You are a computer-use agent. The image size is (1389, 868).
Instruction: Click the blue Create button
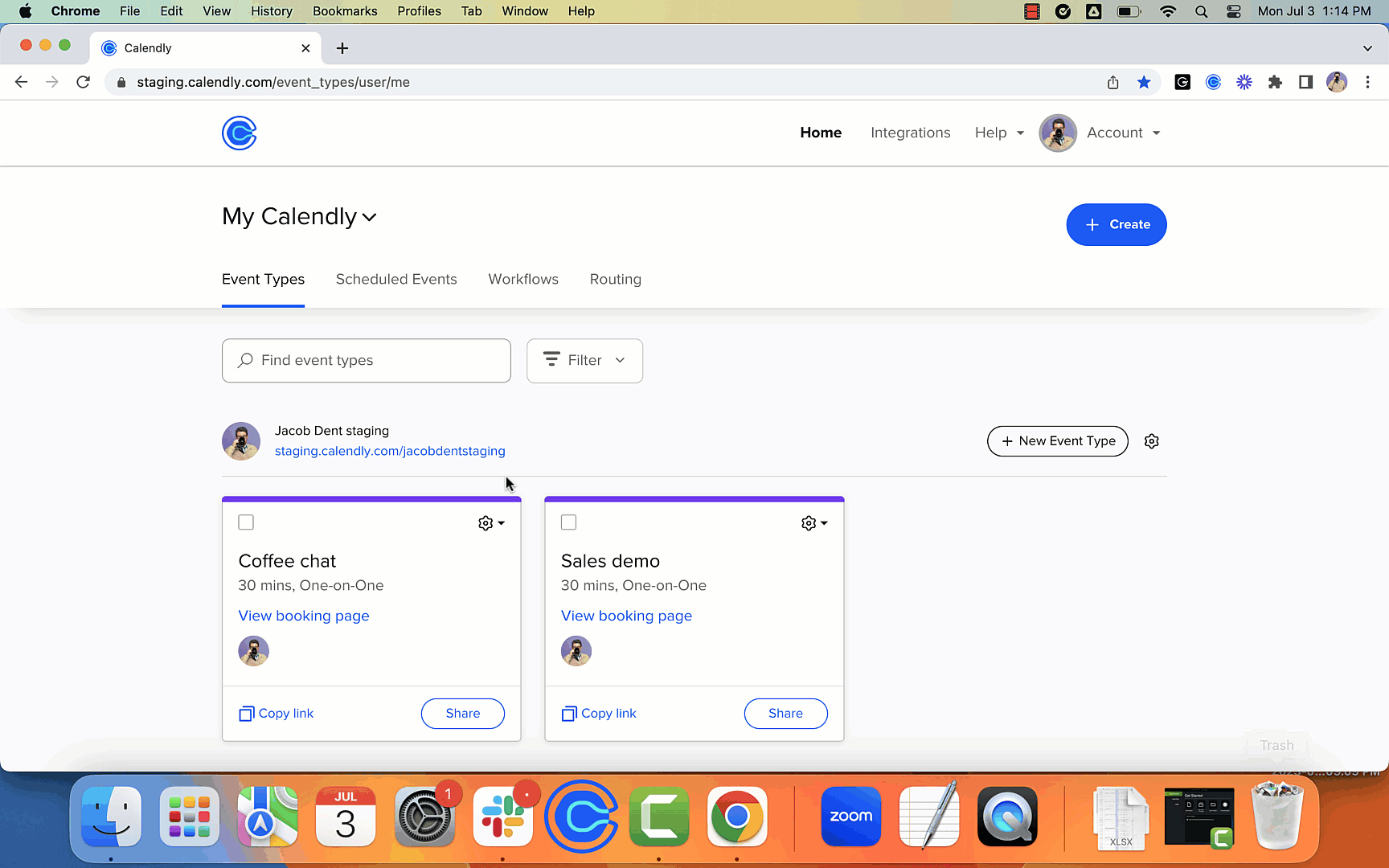click(1117, 224)
